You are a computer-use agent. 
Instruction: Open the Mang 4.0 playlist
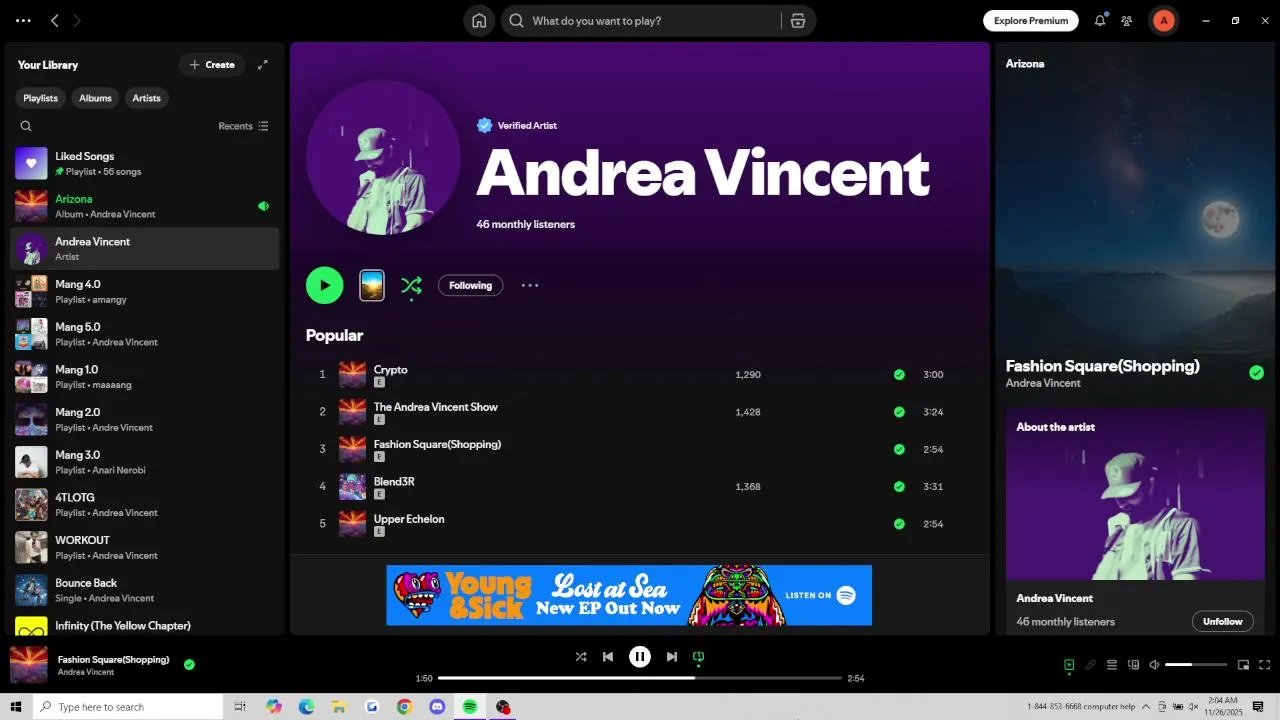[x=145, y=291]
